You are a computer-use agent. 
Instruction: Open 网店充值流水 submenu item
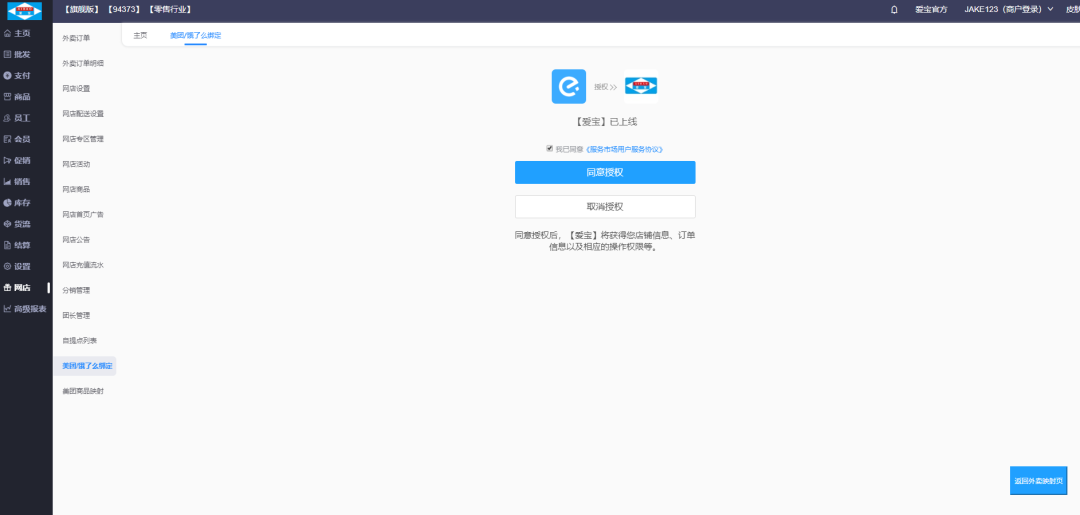83,265
